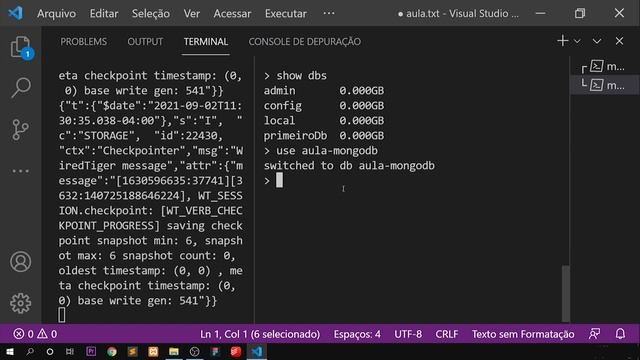Click 'switched to db aula-mongodb' output
The image size is (640, 360).
point(349,166)
